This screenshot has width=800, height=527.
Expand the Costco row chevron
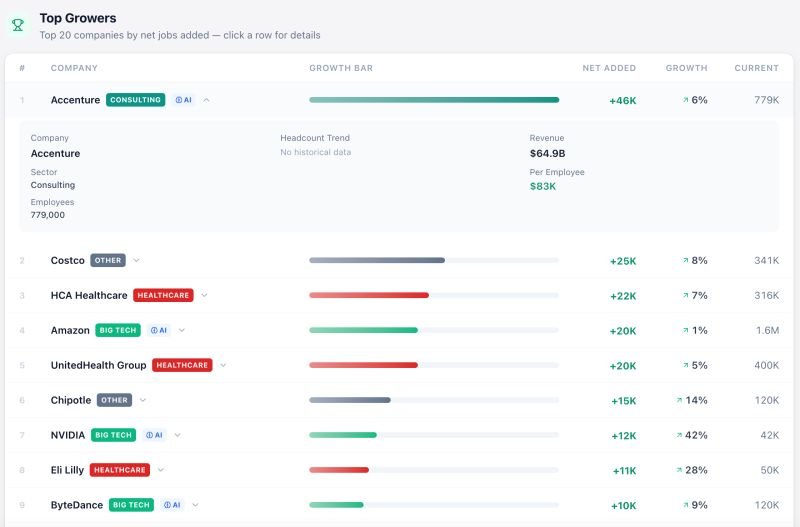(136, 260)
